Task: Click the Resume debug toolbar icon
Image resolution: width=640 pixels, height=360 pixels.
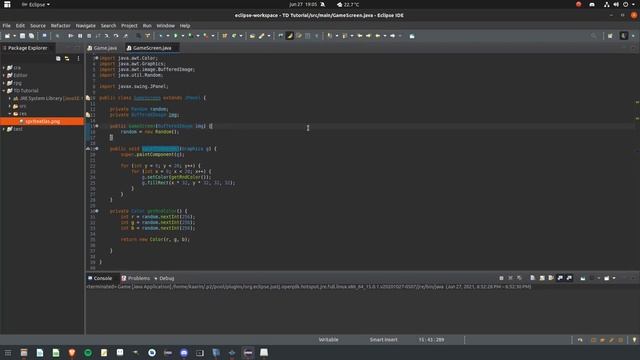Action: tap(71, 36)
